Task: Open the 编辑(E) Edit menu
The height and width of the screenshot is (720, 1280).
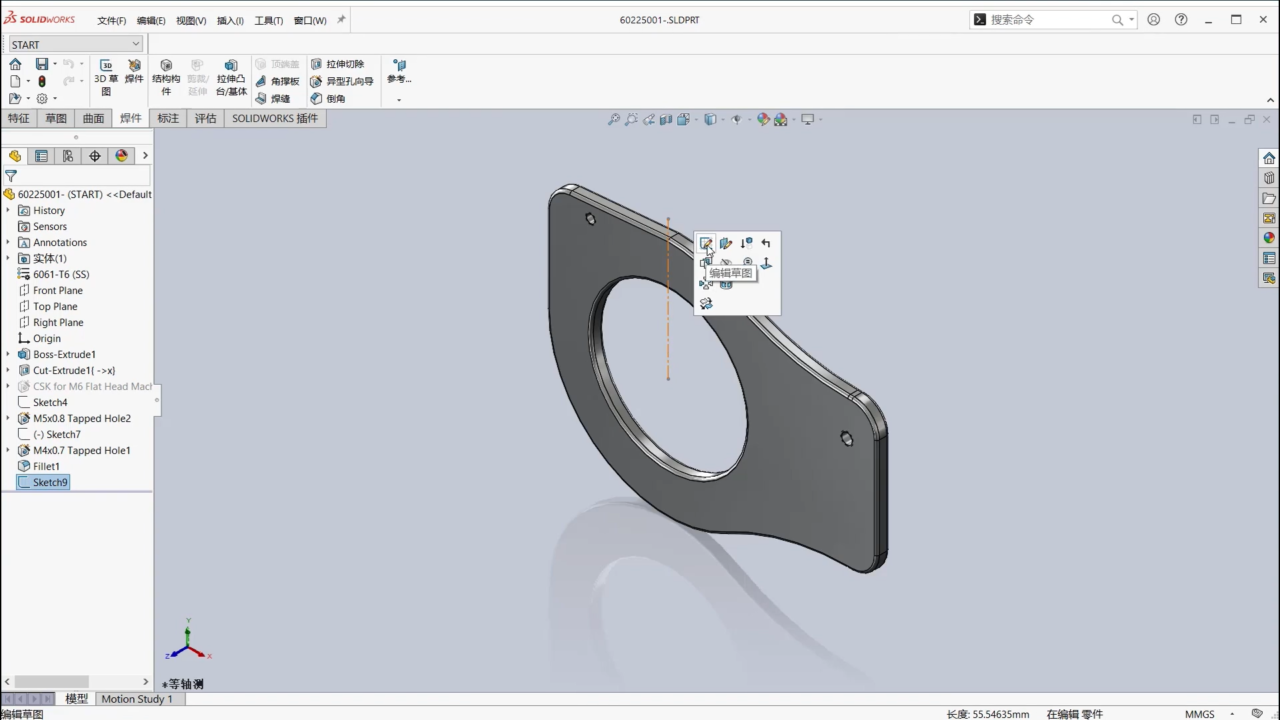Action: tap(151, 20)
